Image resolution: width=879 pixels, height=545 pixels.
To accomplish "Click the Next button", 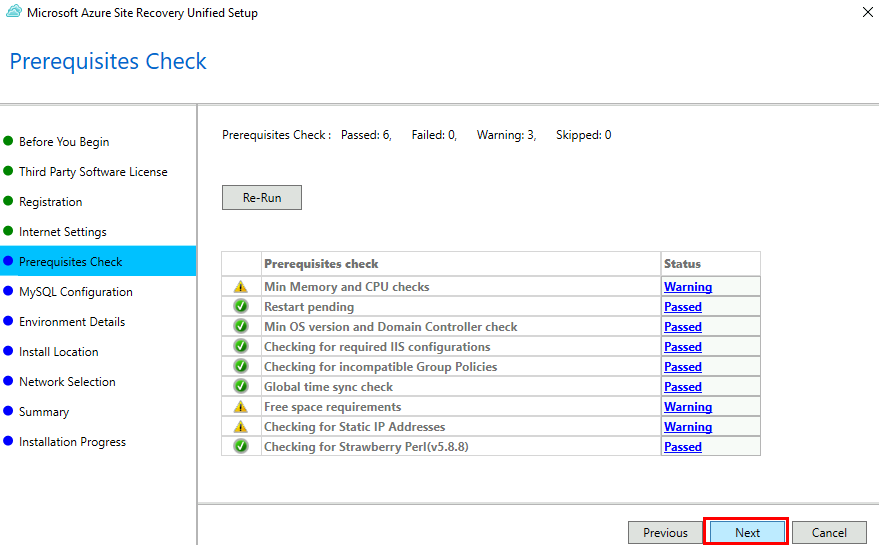I will [747, 532].
